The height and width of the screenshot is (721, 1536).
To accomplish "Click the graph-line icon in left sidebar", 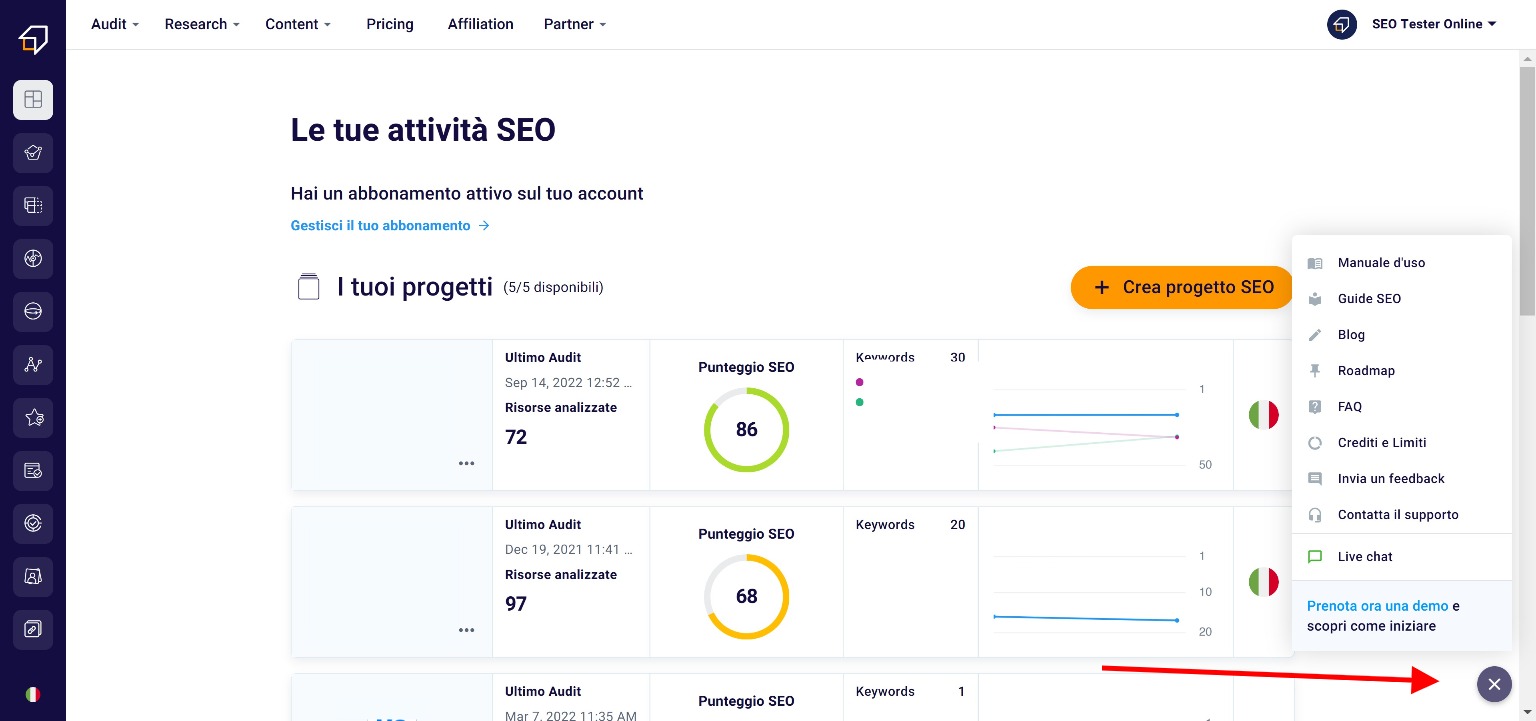I will pos(33,365).
